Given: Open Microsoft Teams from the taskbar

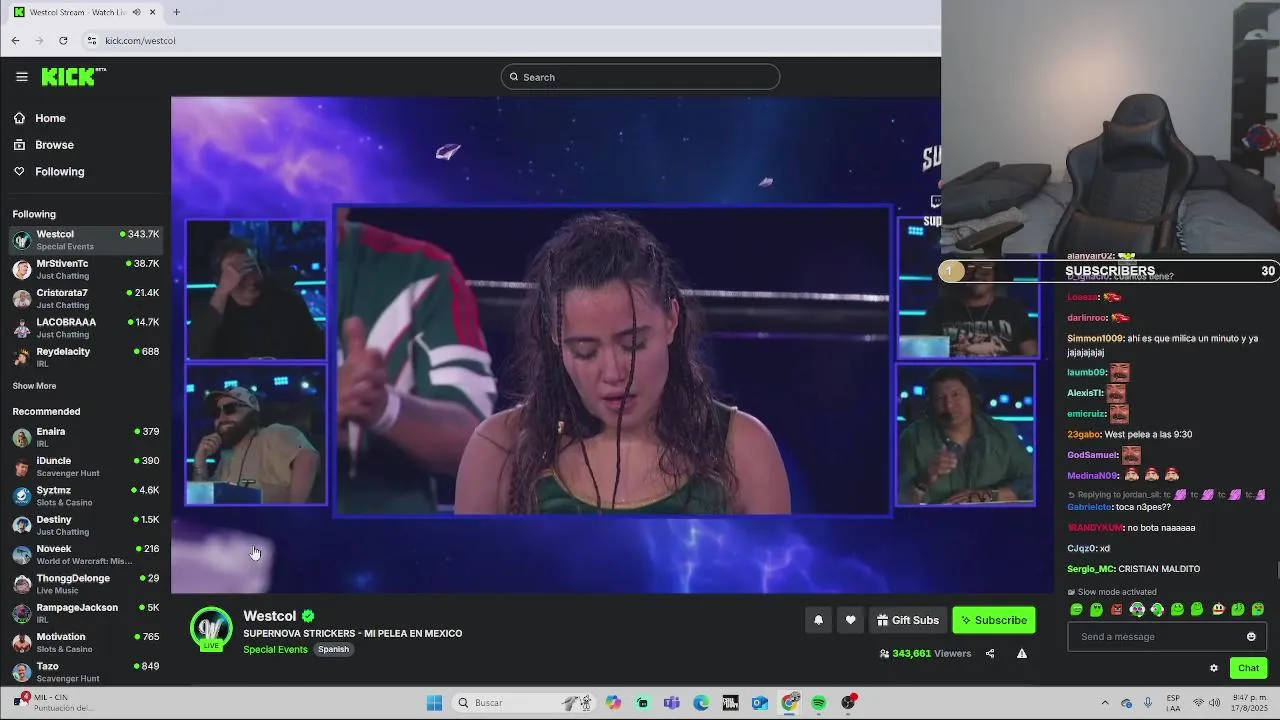Looking at the screenshot, I should tap(672, 703).
